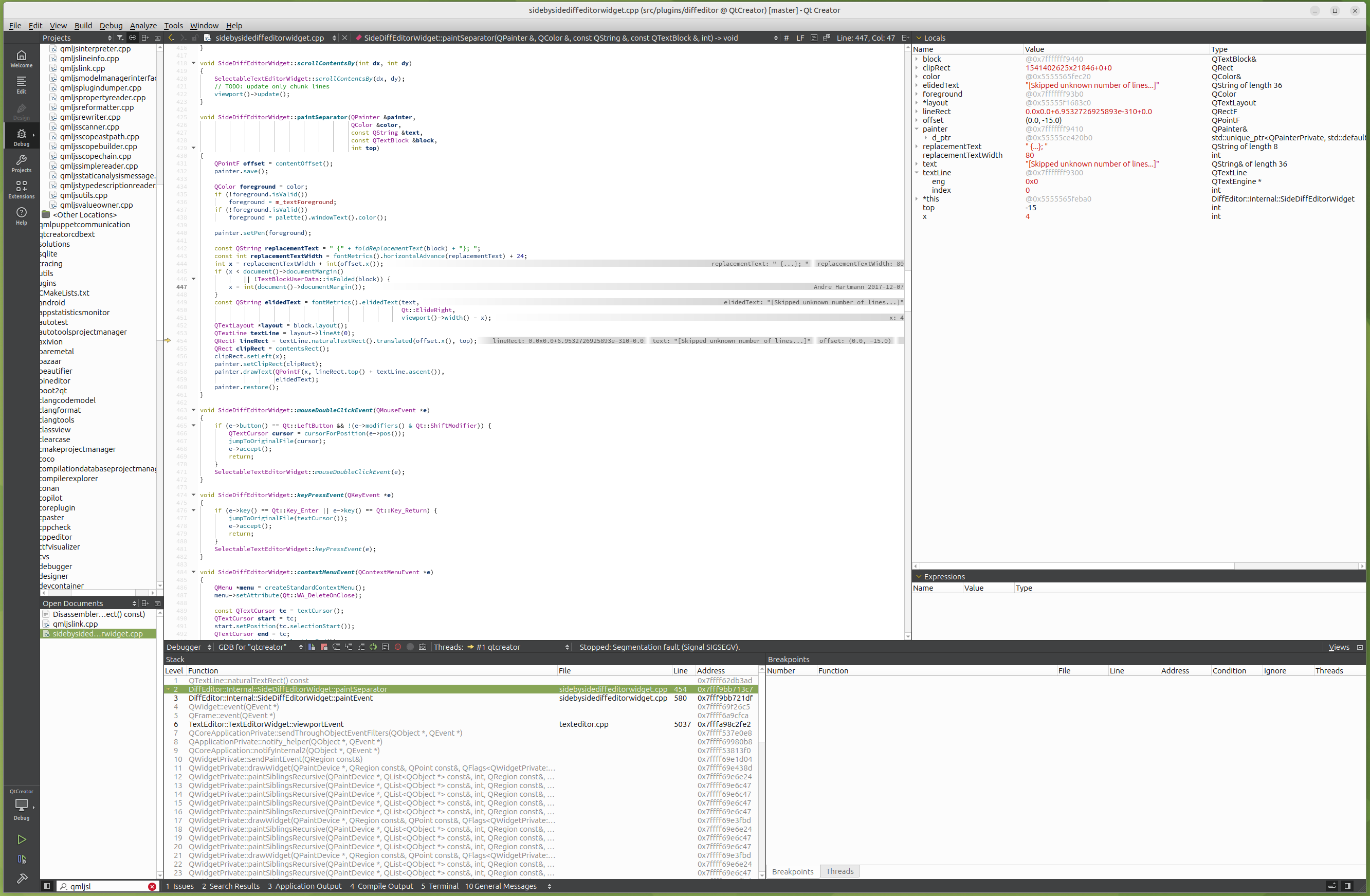The image size is (1370, 896).
Task: Click the Continue debugger icon
Action: click(x=312, y=647)
